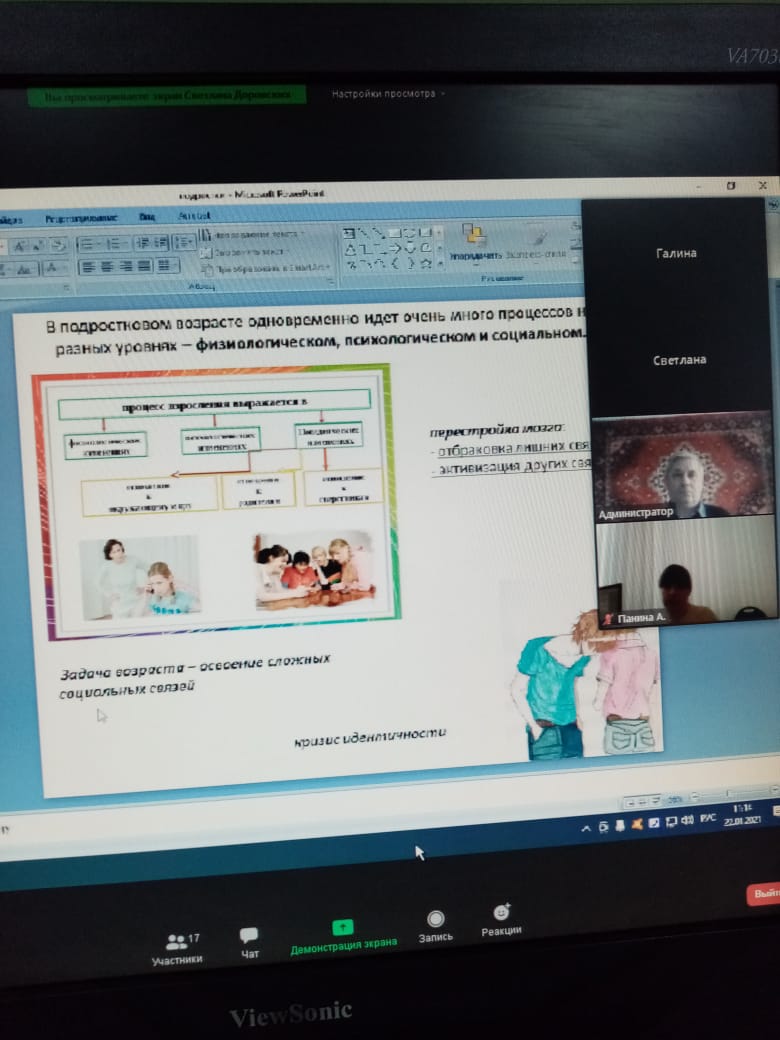780x1040 pixels.
Task: Click the green Демонстрация экрана share icon
Action: [343, 928]
